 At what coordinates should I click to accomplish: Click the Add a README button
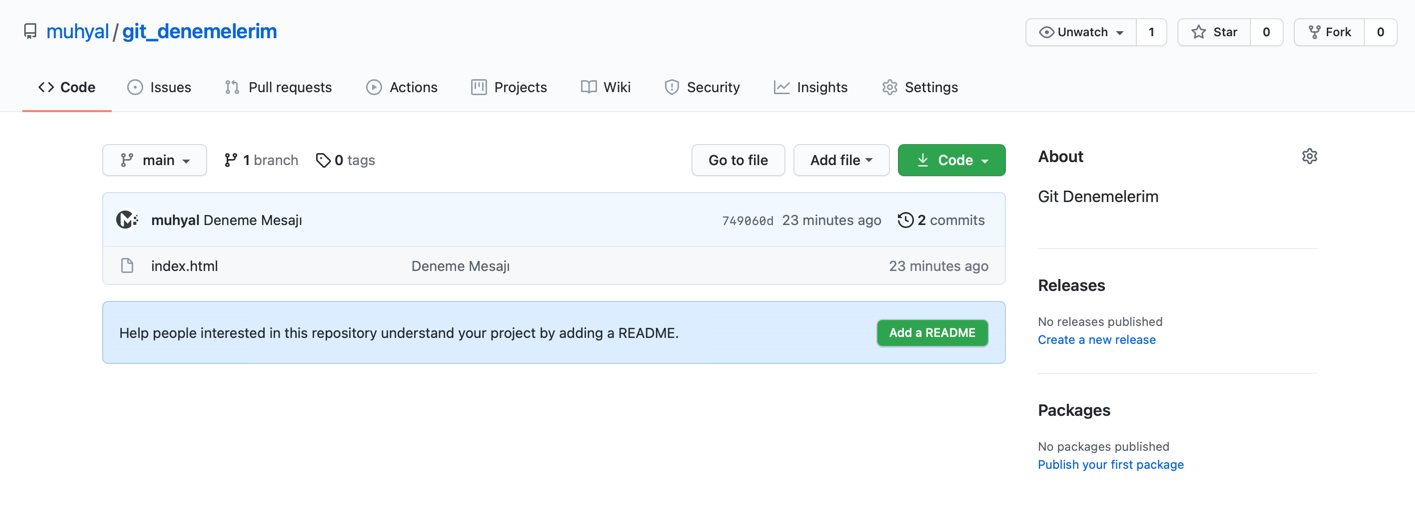pyautogui.click(x=932, y=333)
